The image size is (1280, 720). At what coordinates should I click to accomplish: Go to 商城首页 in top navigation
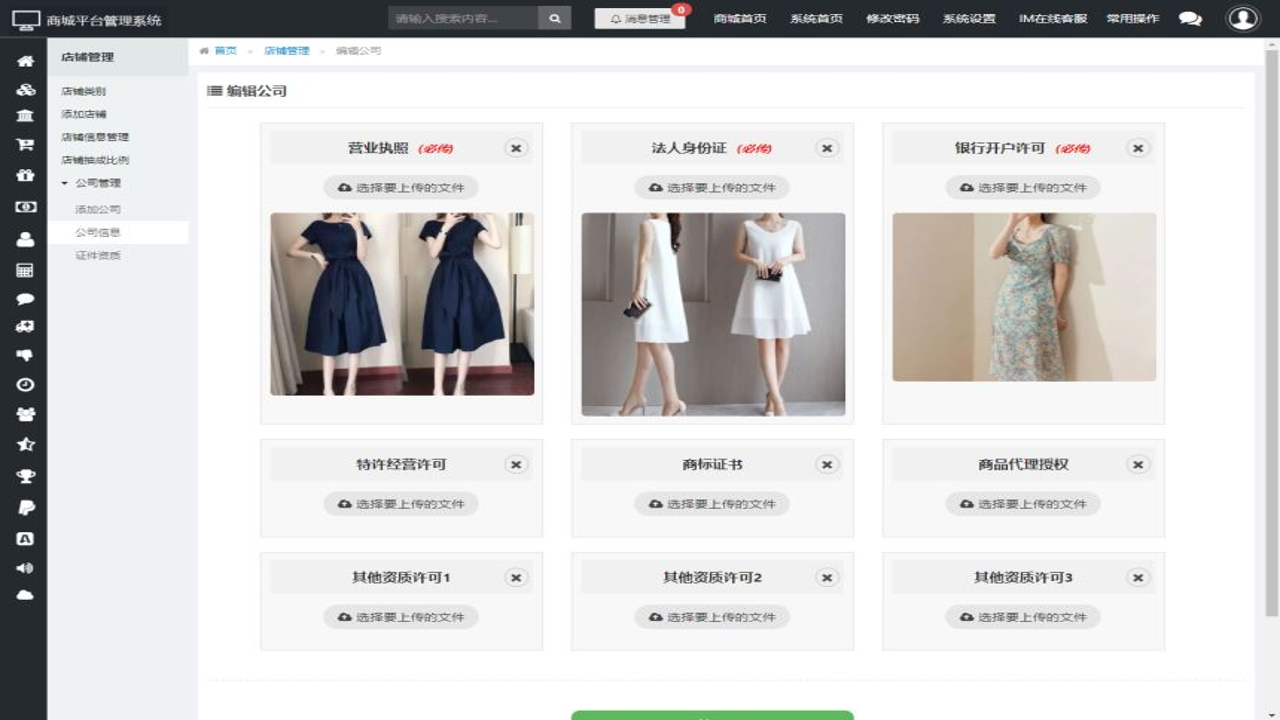point(740,18)
